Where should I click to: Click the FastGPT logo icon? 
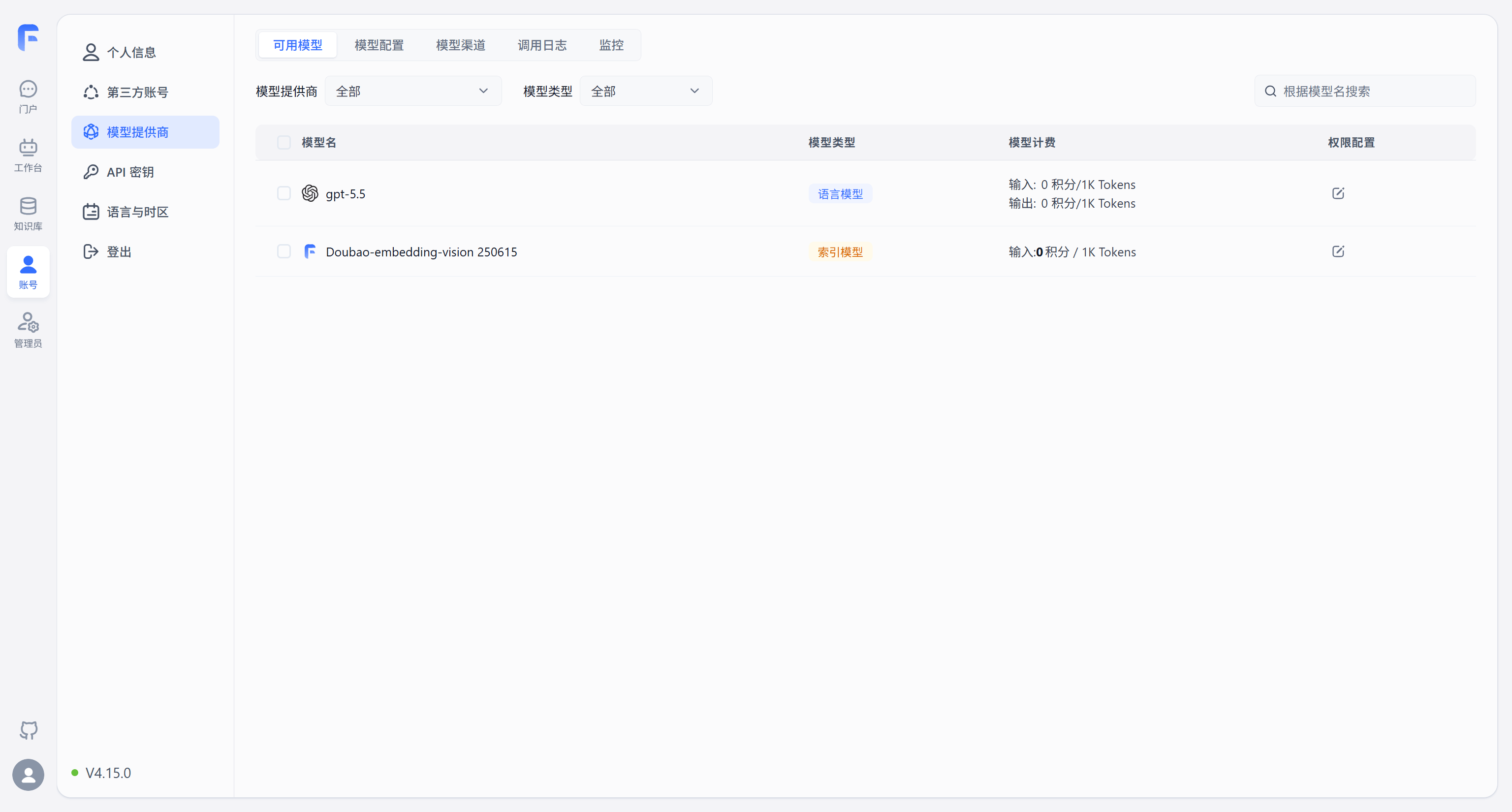28,37
